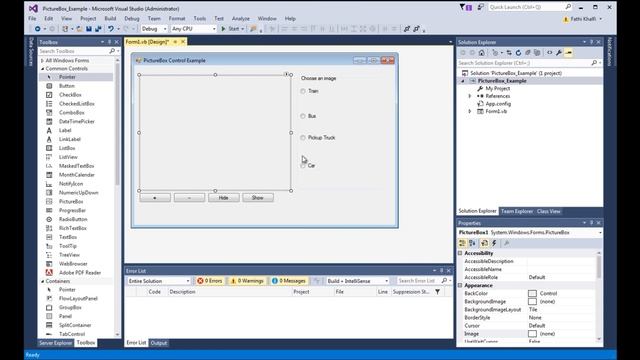The width and height of the screenshot is (640, 360).
Task: Click the Categorized icon in Properties panel
Action: coord(462,243)
